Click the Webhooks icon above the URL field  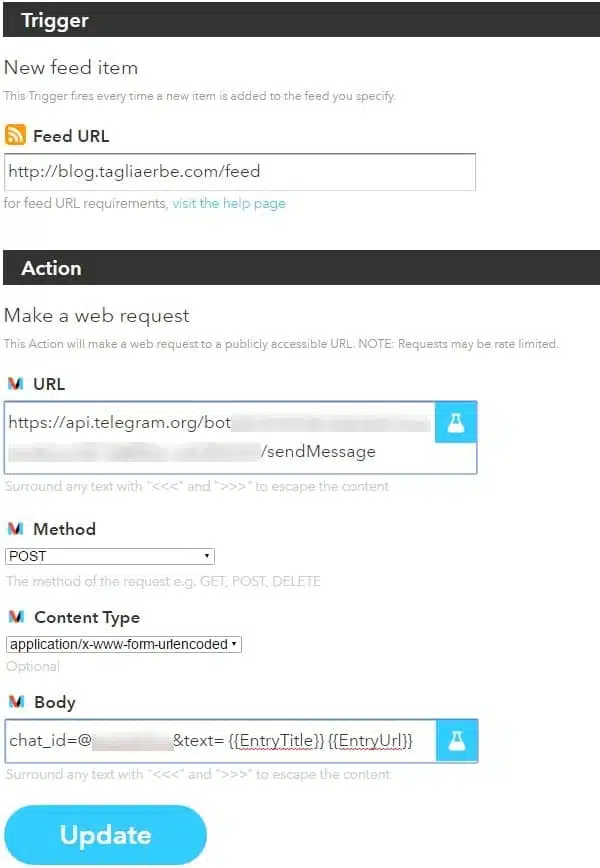tap(15, 383)
